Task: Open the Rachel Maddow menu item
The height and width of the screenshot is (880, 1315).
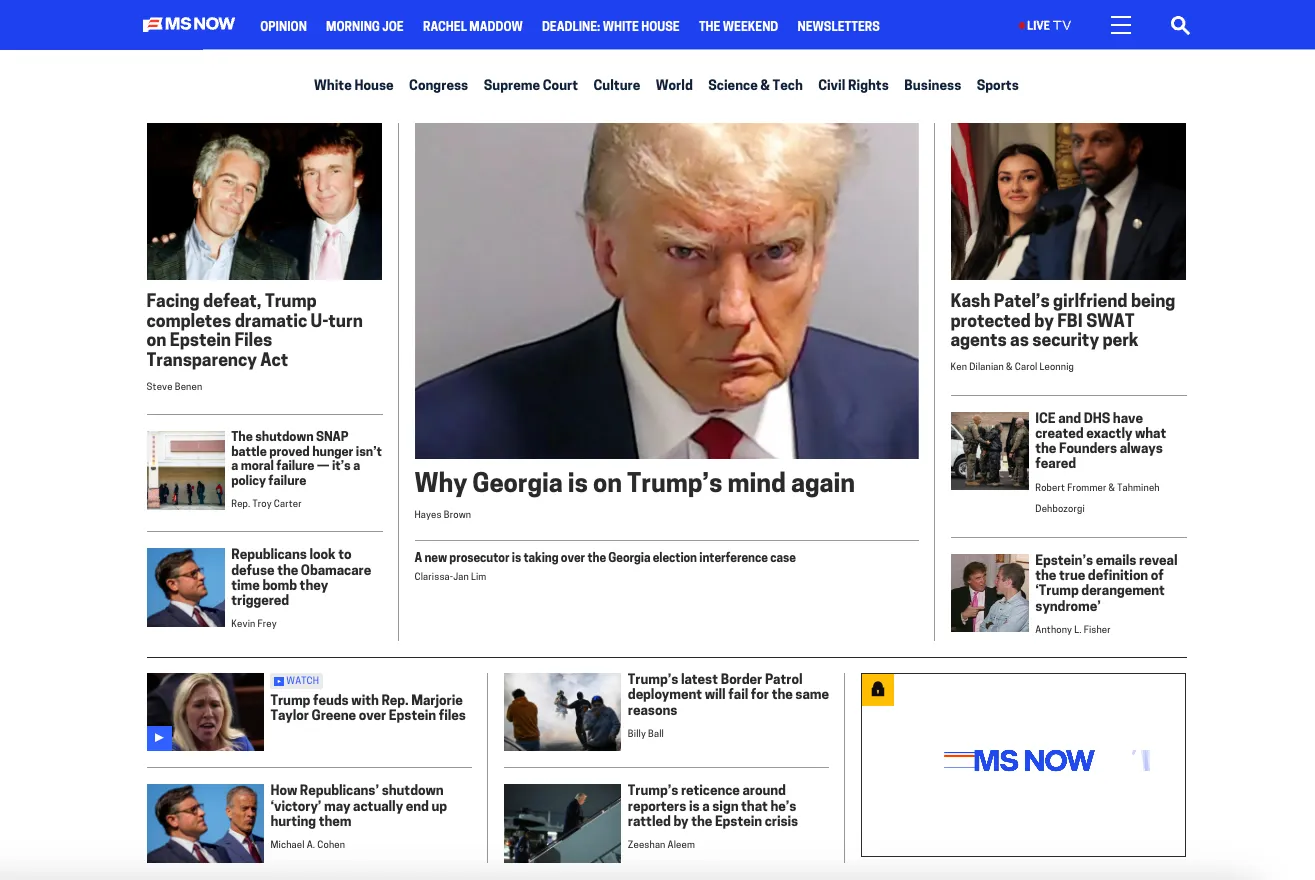Action: [472, 26]
